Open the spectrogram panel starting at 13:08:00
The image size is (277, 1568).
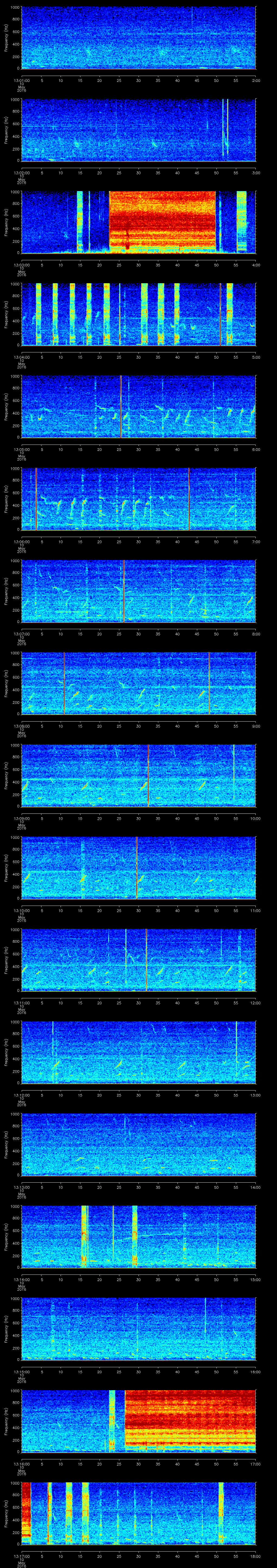[138, 683]
